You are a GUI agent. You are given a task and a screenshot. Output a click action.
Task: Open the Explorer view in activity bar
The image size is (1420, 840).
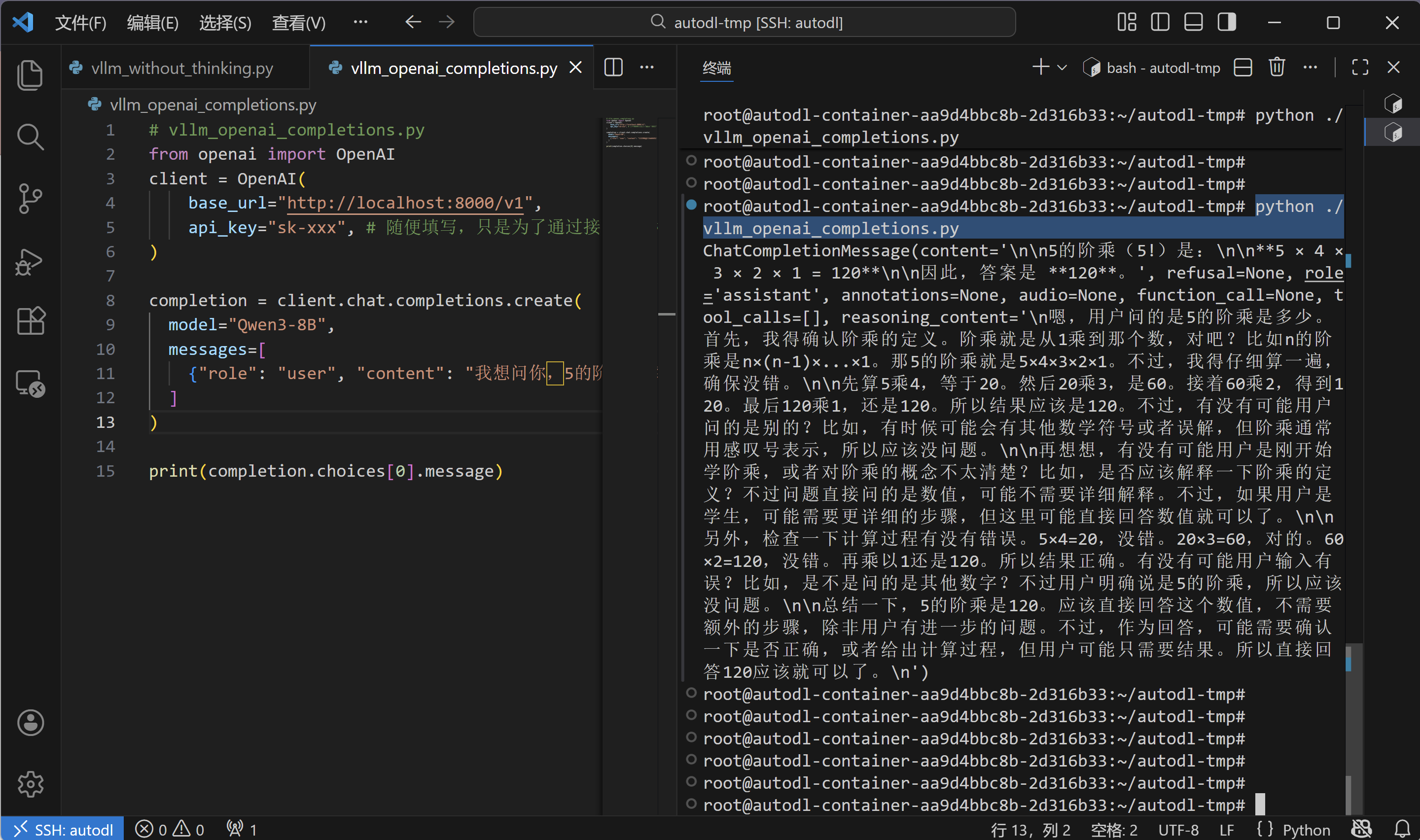(x=30, y=75)
